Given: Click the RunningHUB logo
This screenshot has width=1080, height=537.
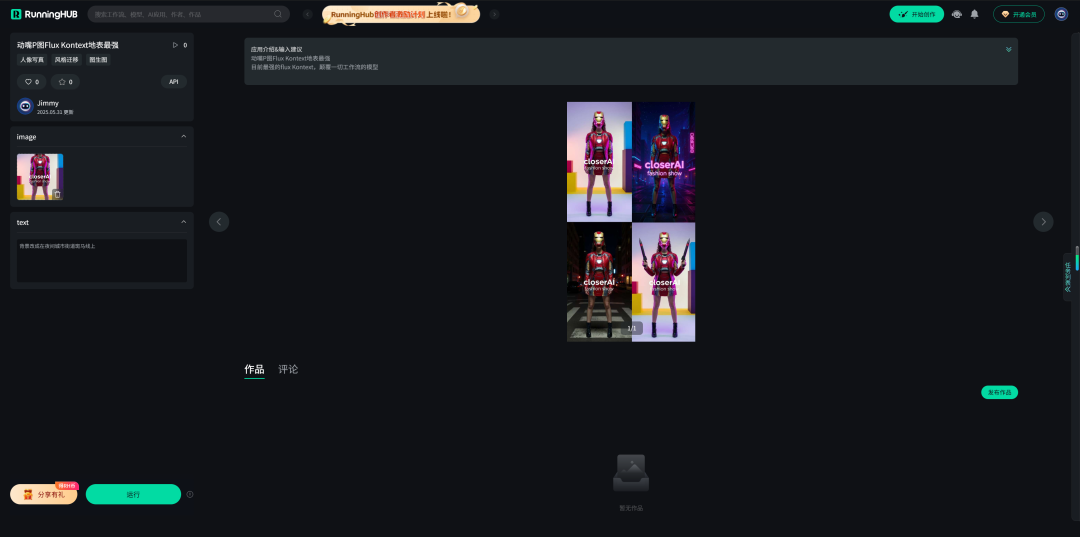Looking at the screenshot, I should pos(43,14).
